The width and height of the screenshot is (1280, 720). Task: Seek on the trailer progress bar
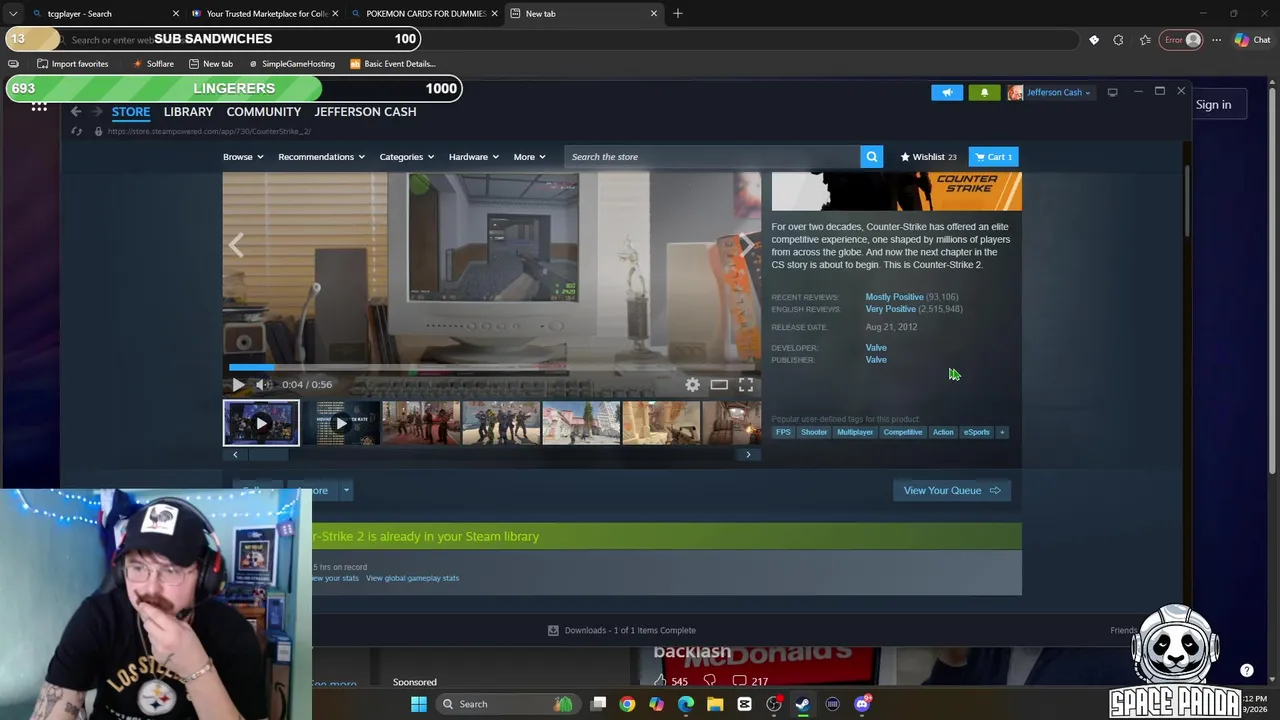[491, 368]
